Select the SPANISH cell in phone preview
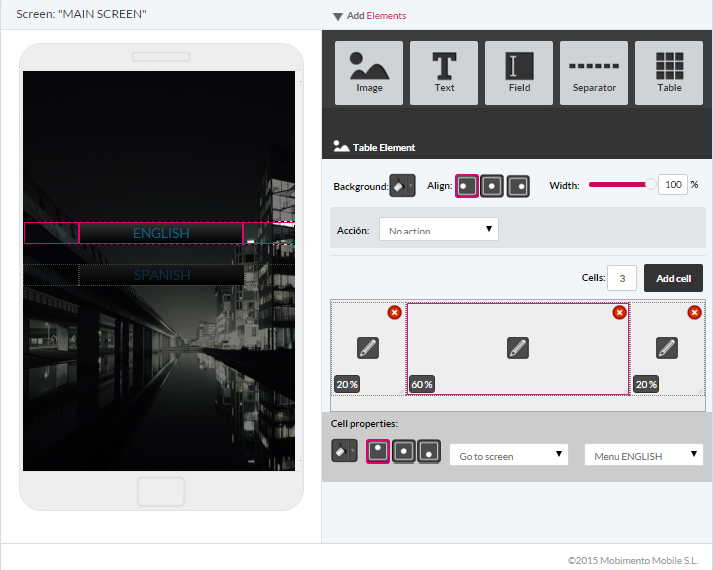This screenshot has height=570, width=713. coord(161,275)
